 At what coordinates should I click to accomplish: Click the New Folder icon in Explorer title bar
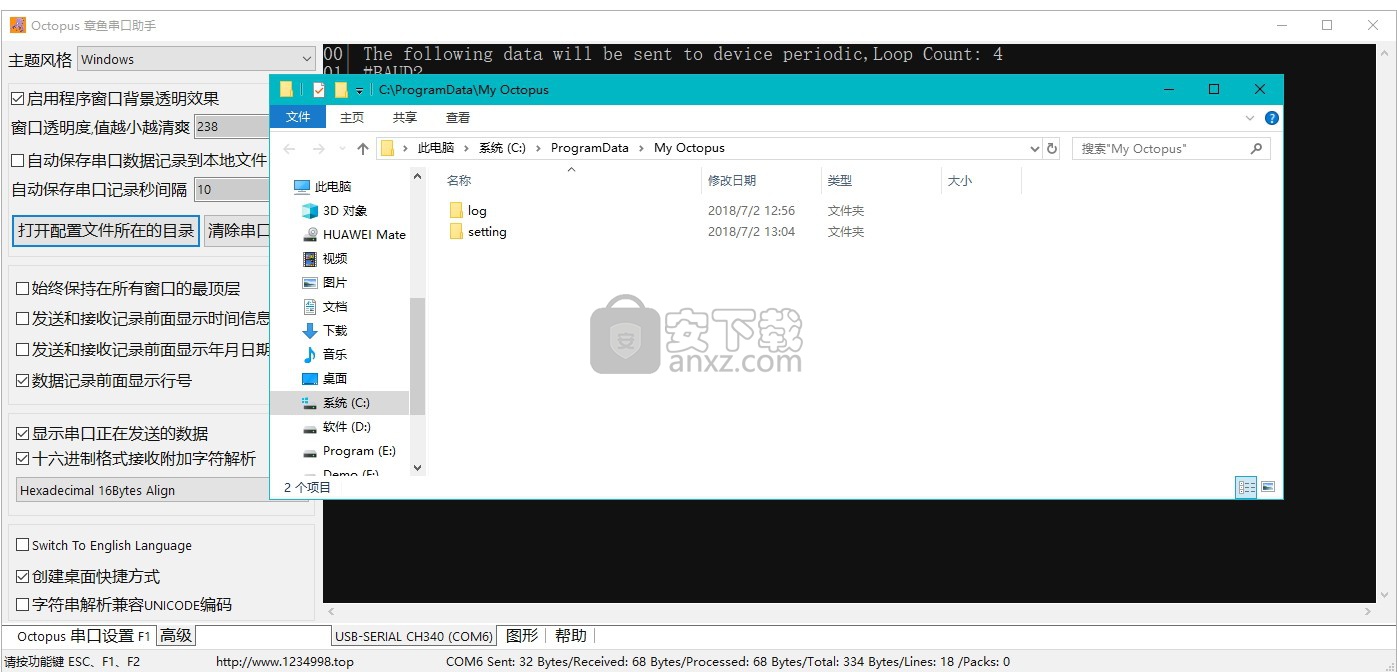coord(341,90)
